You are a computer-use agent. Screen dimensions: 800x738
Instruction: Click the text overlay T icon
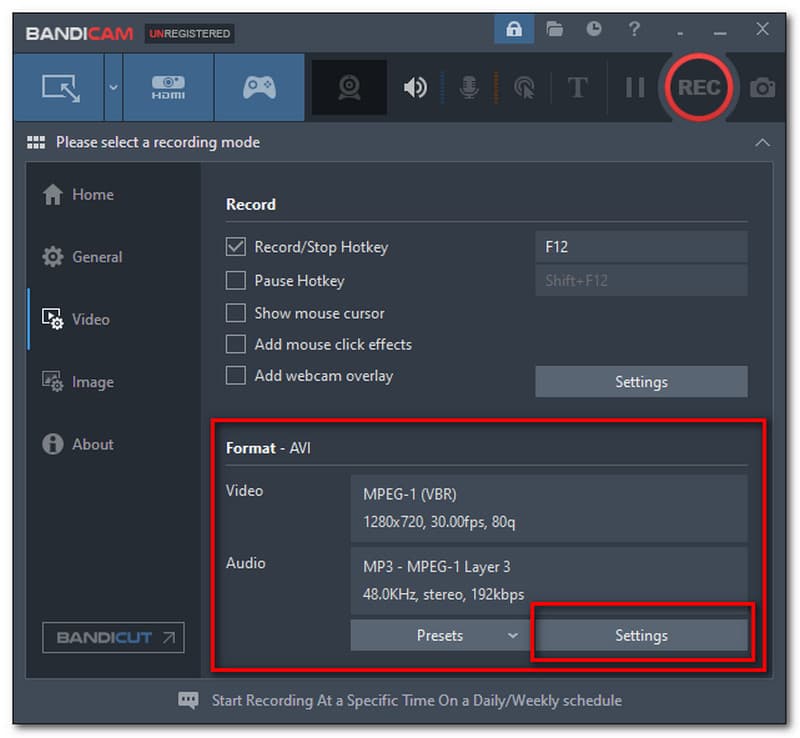[577, 88]
